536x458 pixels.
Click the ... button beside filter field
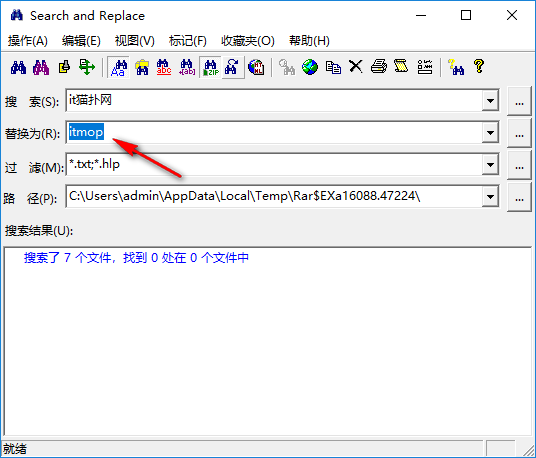pyautogui.click(x=519, y=165)
